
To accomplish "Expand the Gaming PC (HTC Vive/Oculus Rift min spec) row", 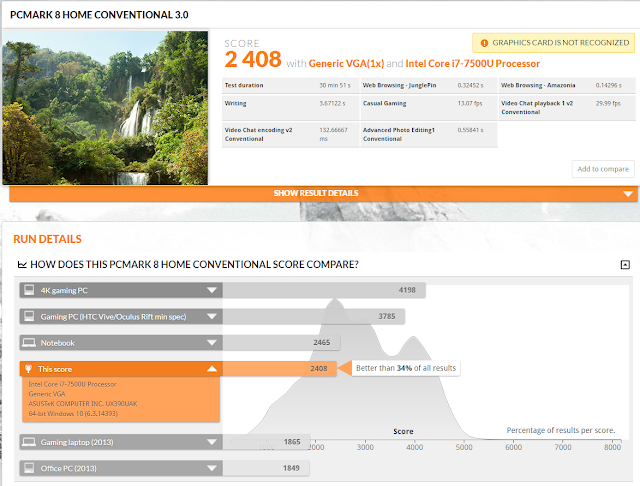I will pyautogui.click(x=121, y=316).
